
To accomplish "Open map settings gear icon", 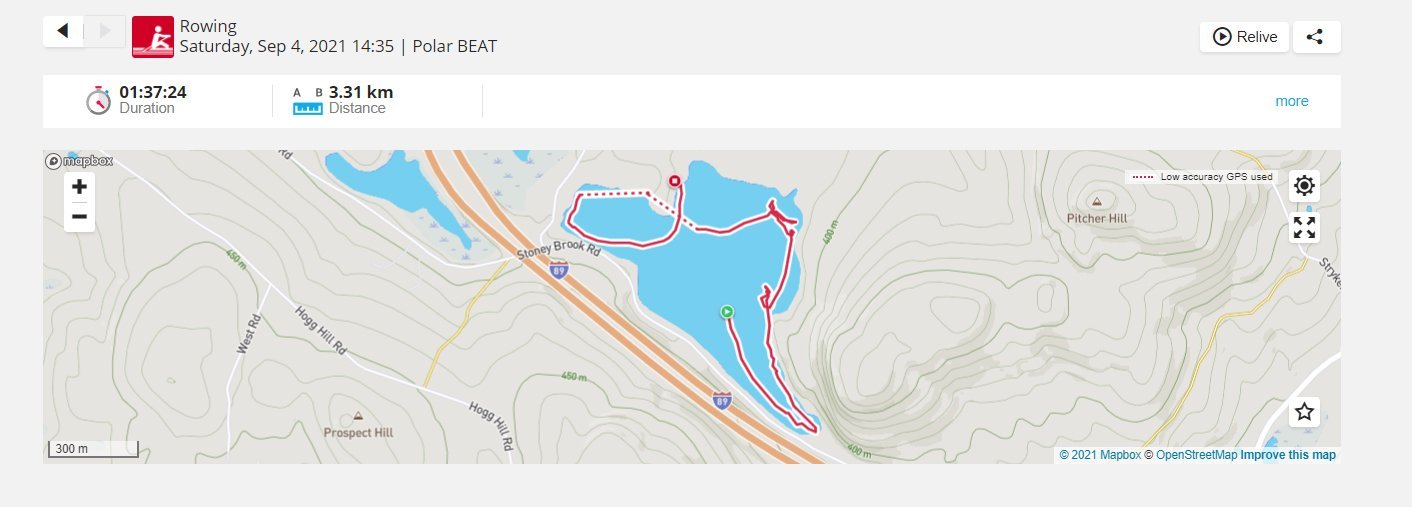I will pyautogui.click(x=1304, y=186).
